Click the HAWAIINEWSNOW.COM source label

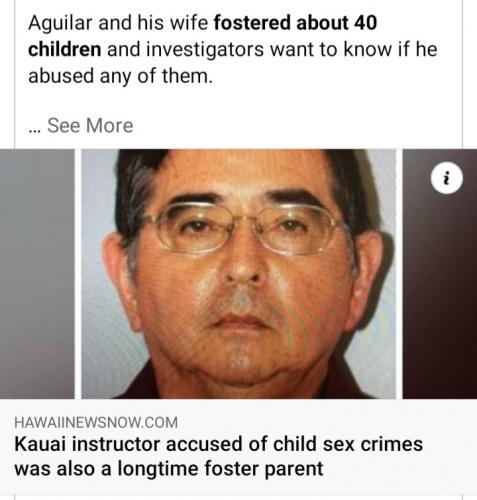coord(96,422)
